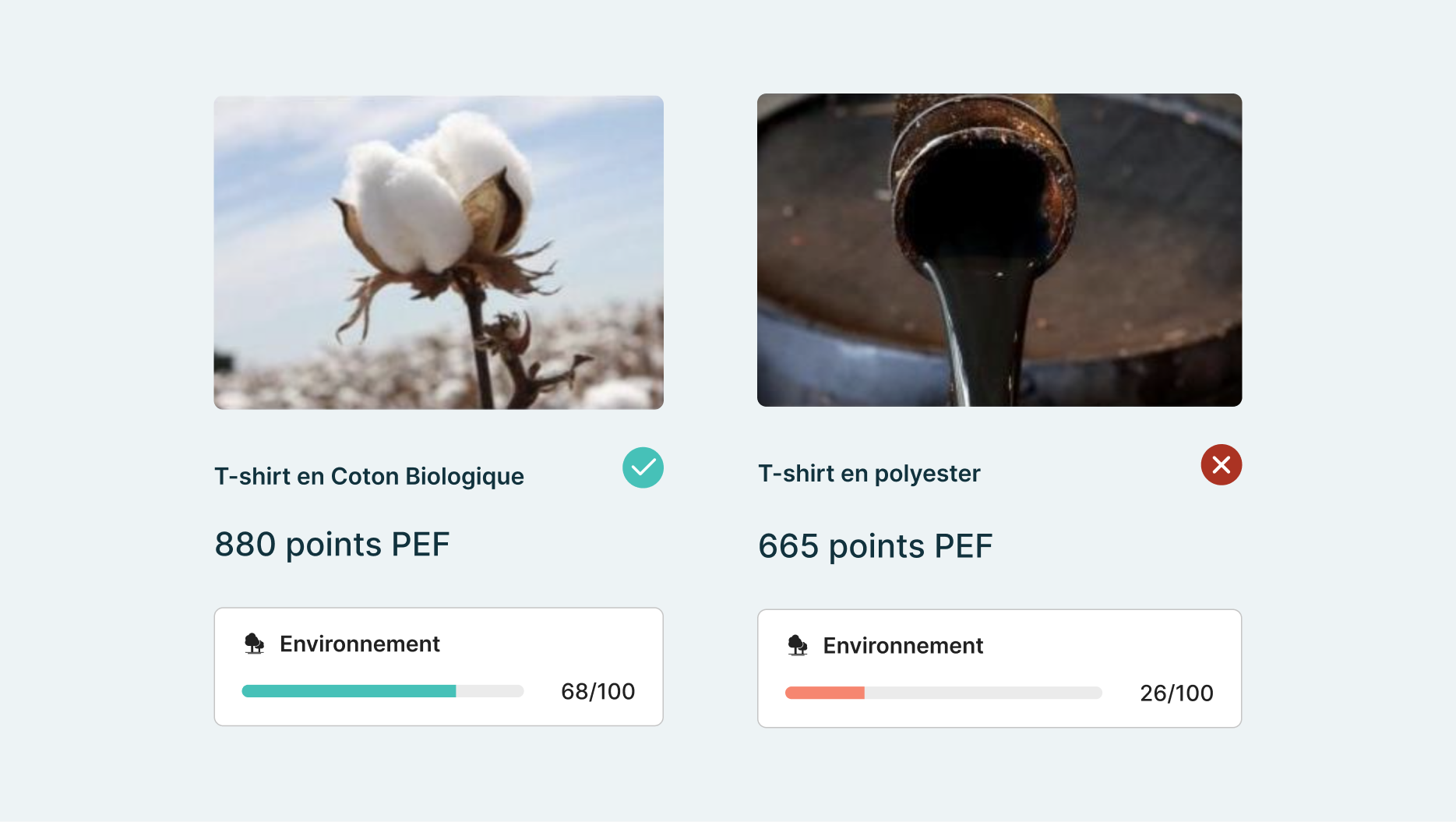Screen dimensions: 1456x822
Task: Open the crude oil pipe photo
Action: [x=999, y=250]
